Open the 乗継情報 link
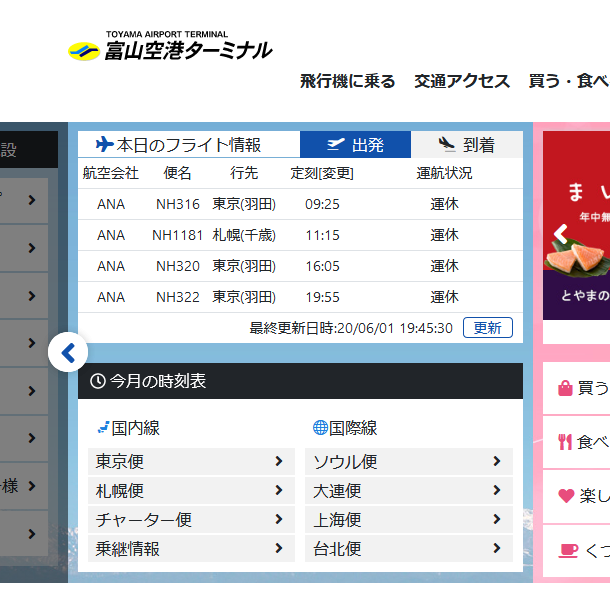The width and height of the screenshot is (610, 604). 191,548
